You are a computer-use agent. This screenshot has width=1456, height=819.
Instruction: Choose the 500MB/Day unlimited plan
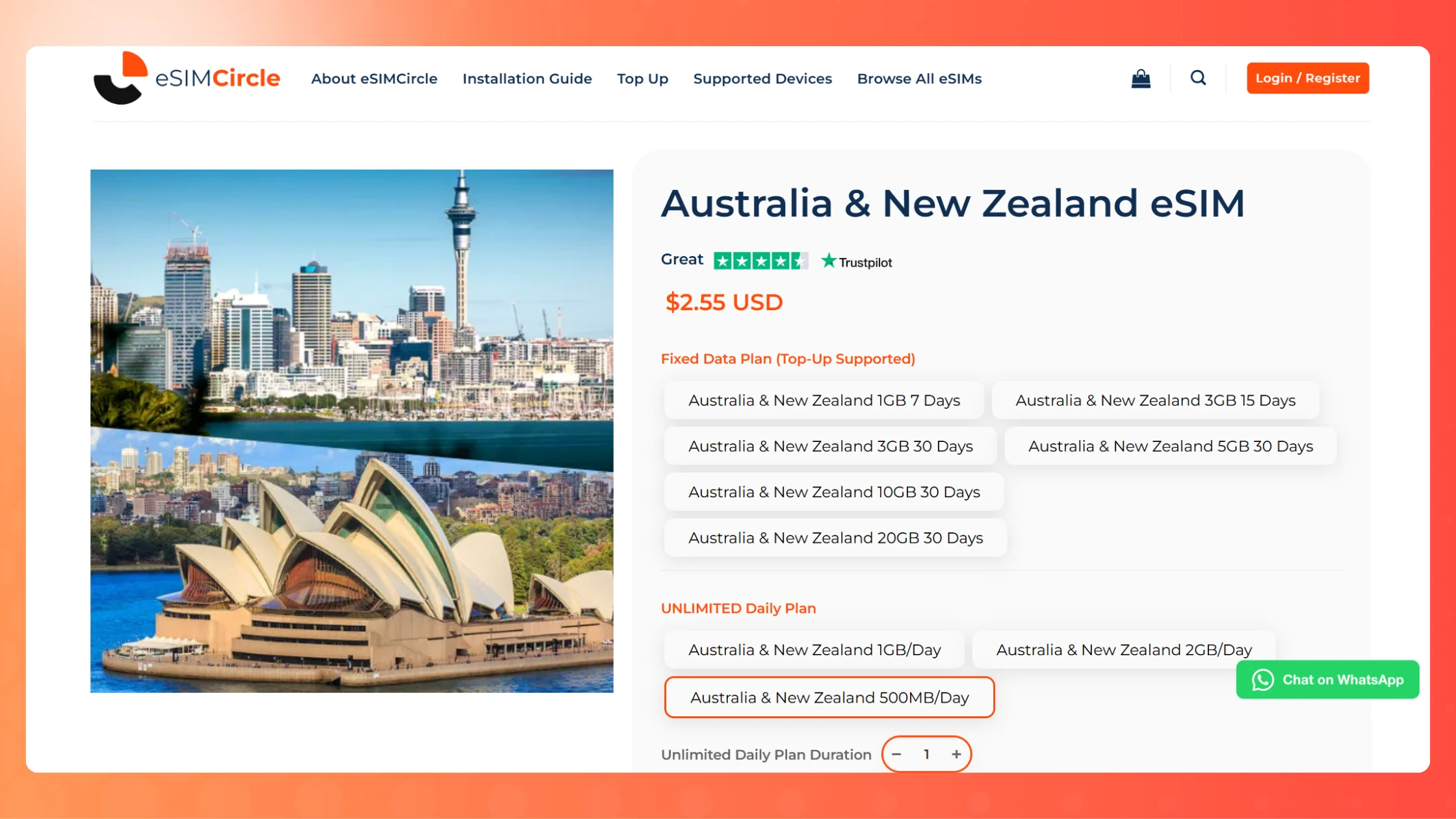point(829,697)
